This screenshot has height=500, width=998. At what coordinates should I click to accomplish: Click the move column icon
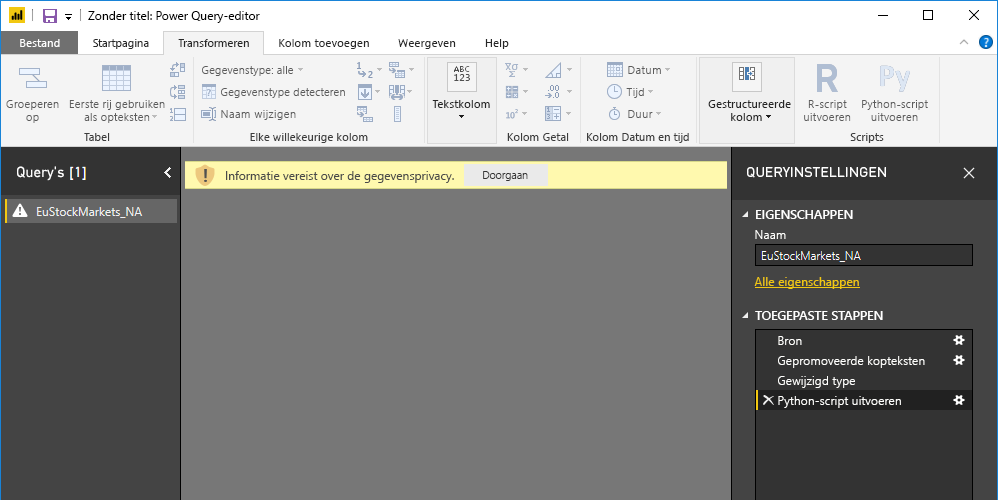(x=397, y=92)
